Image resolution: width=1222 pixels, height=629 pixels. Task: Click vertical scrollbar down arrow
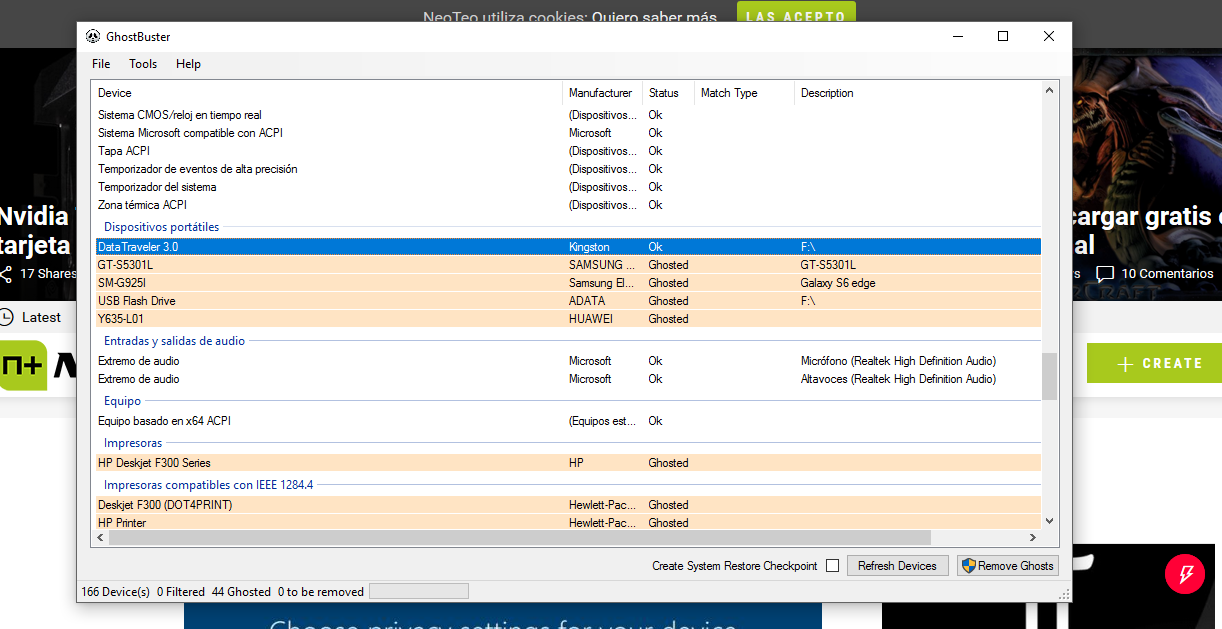1049,521
